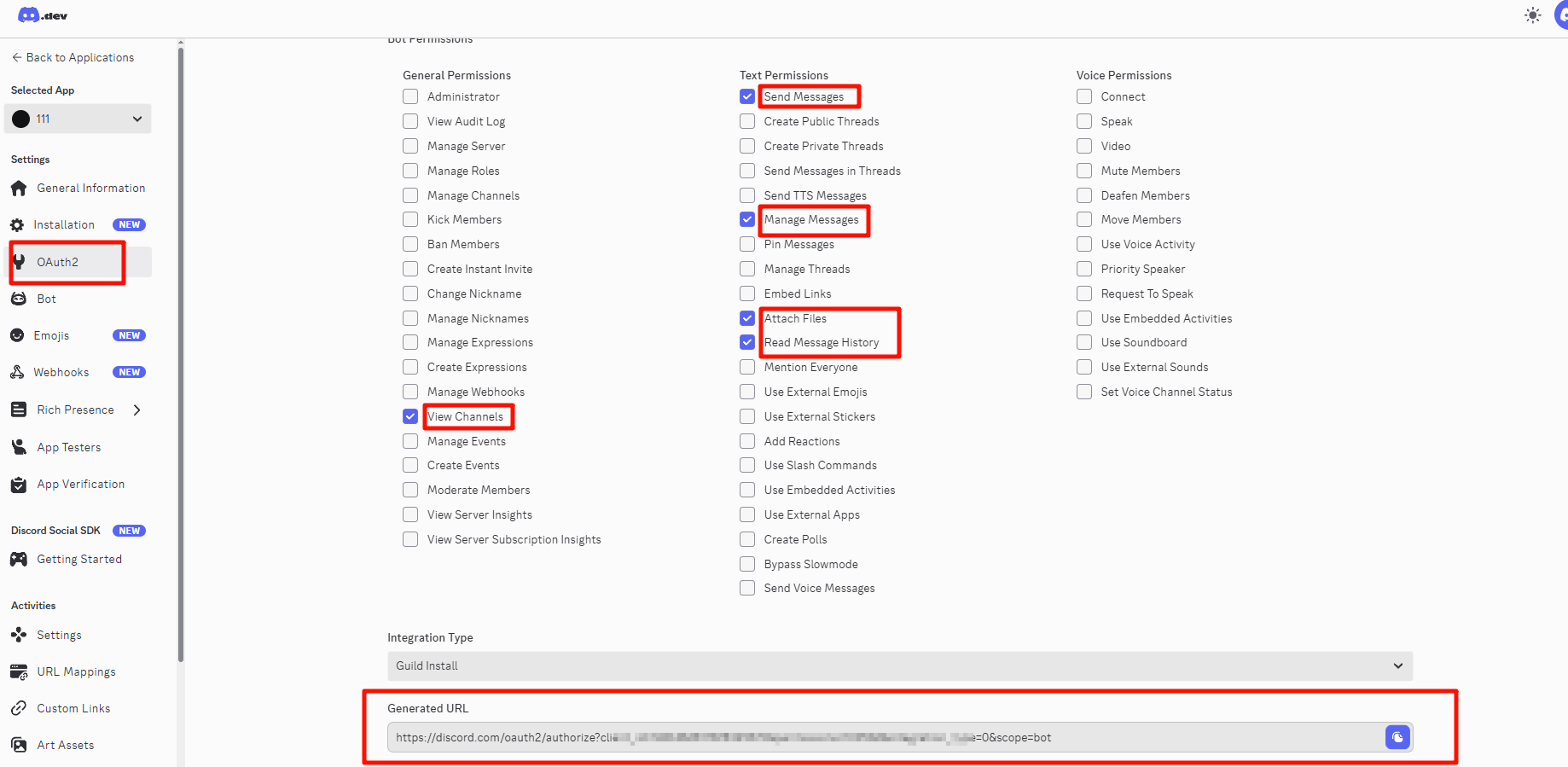This screenshot has height=767, width=1568.
Task: Copy the generated URL with copy icon
Action: coord(1397,737)
